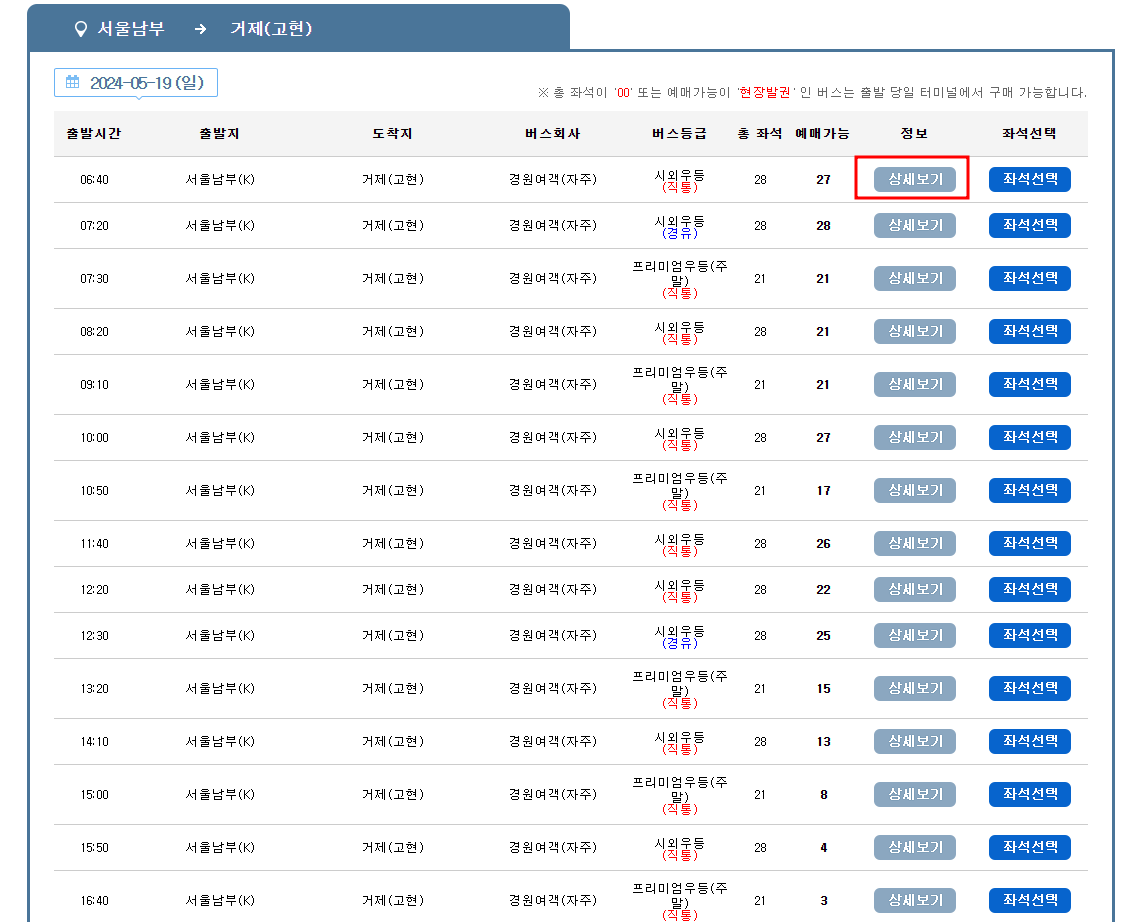Open details for the 08:20 bus

(x=915, y=331)
